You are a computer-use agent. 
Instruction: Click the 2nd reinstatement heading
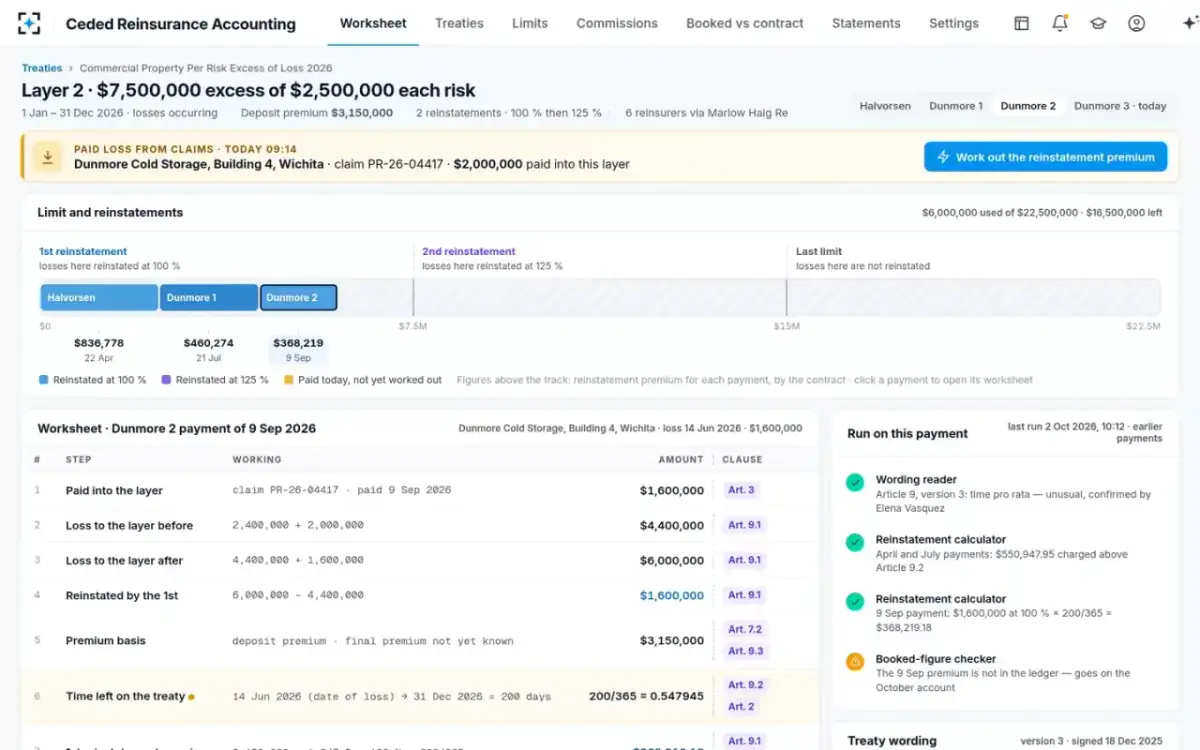pos(469,252)
